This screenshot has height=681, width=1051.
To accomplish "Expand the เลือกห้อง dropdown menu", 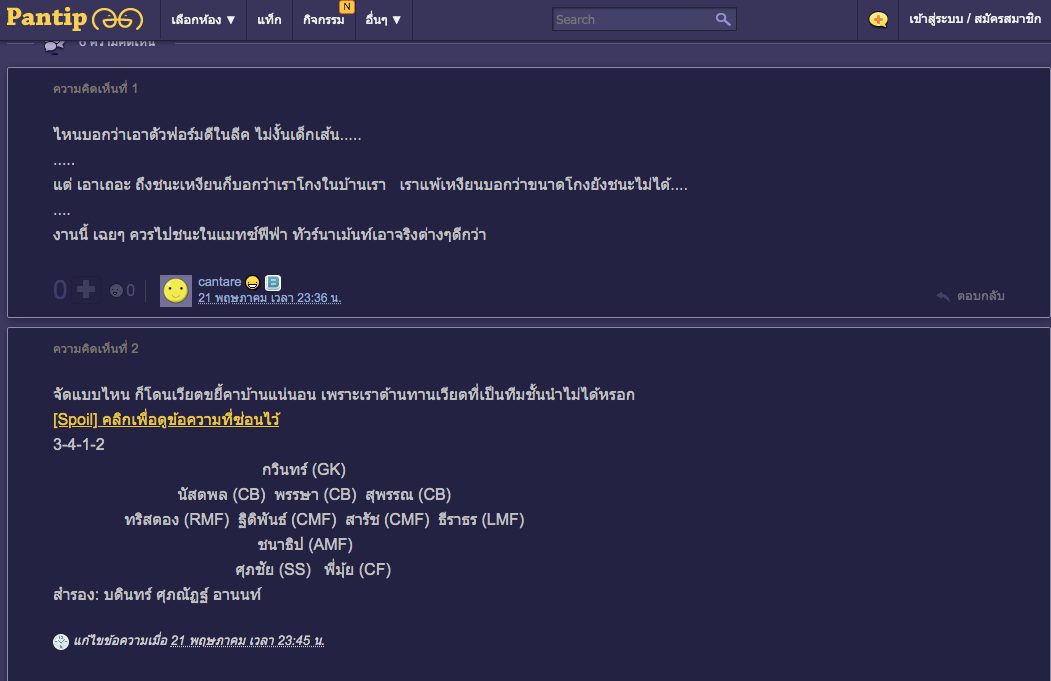I will click(x=203, y=19).
